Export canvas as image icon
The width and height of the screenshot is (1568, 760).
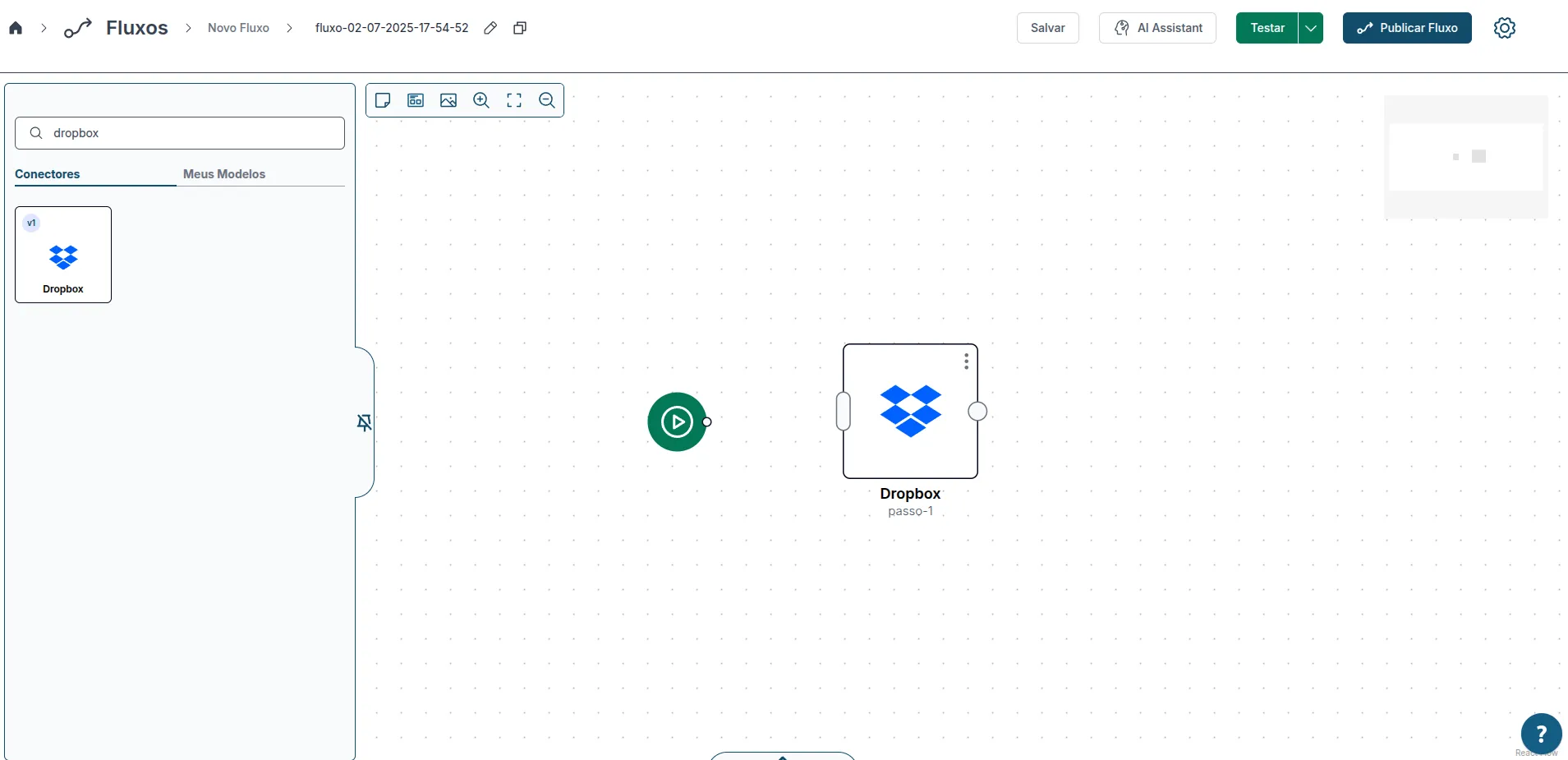(448, 100)
